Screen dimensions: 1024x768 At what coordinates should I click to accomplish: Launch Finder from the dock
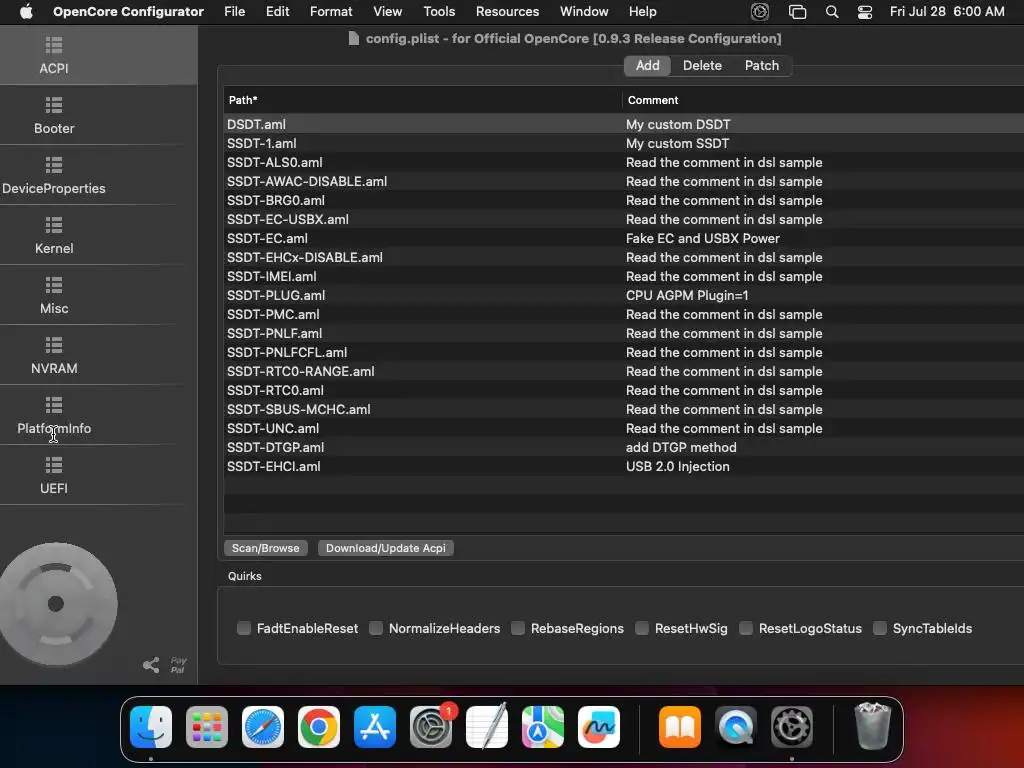[x=151, y=727]
